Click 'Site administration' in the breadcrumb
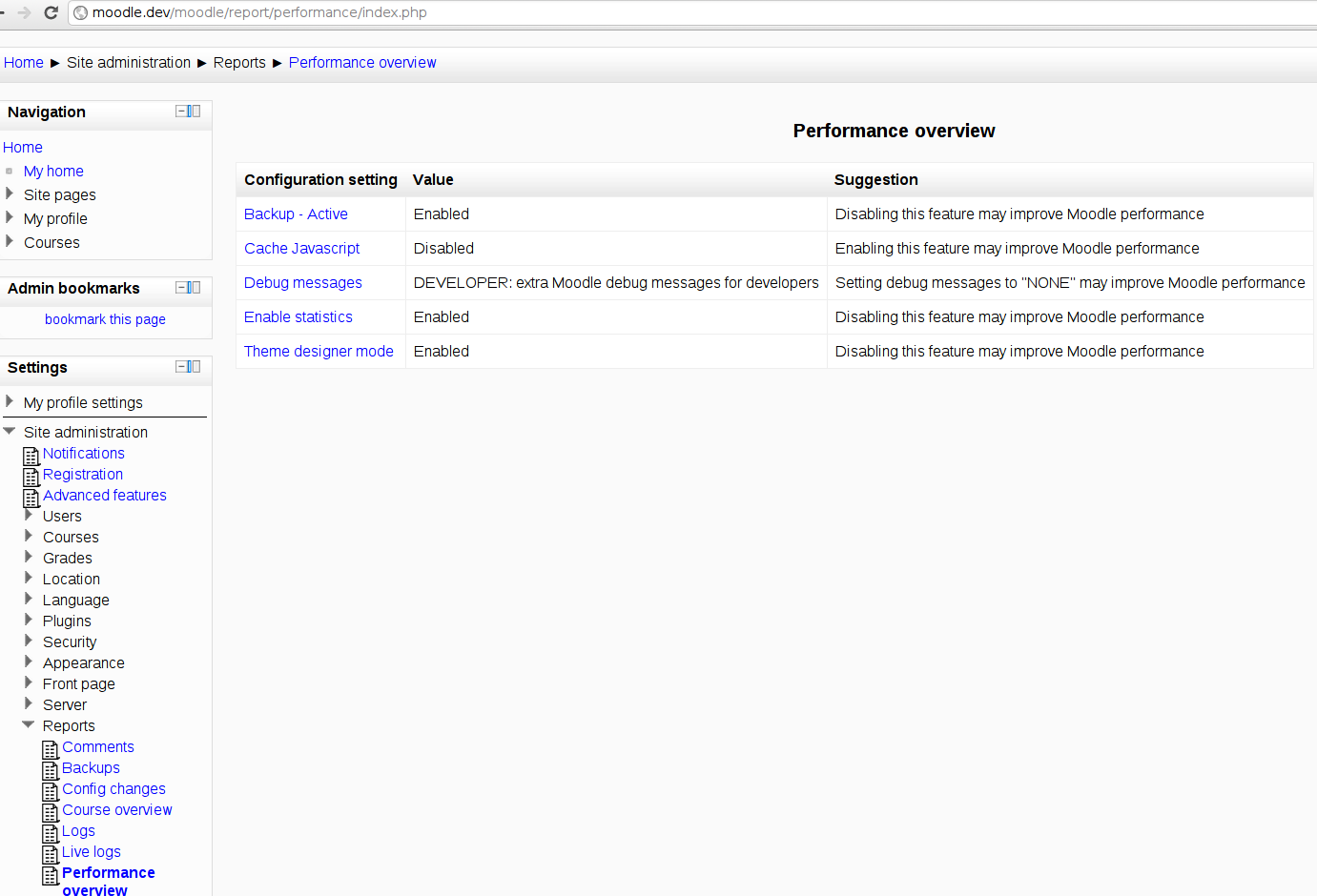Viewport: 1317px width, 896px height. point(129,63)
